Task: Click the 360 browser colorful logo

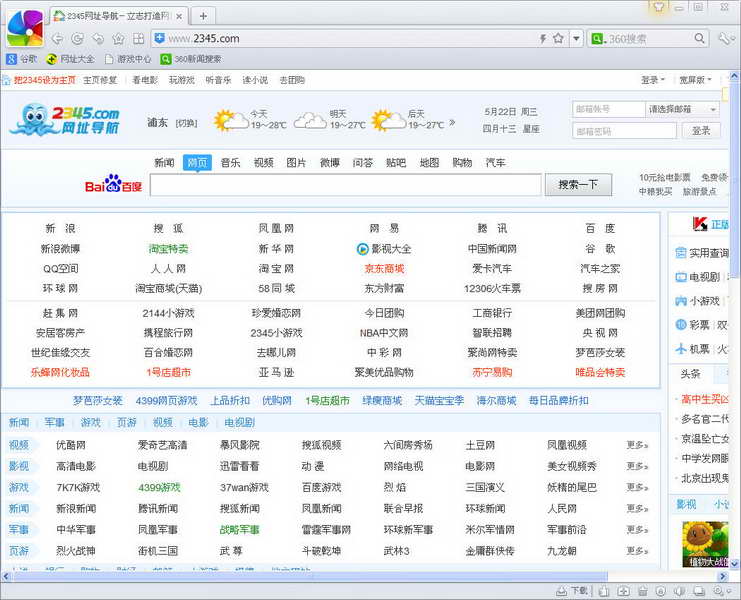Action: (x=26, y=28)
